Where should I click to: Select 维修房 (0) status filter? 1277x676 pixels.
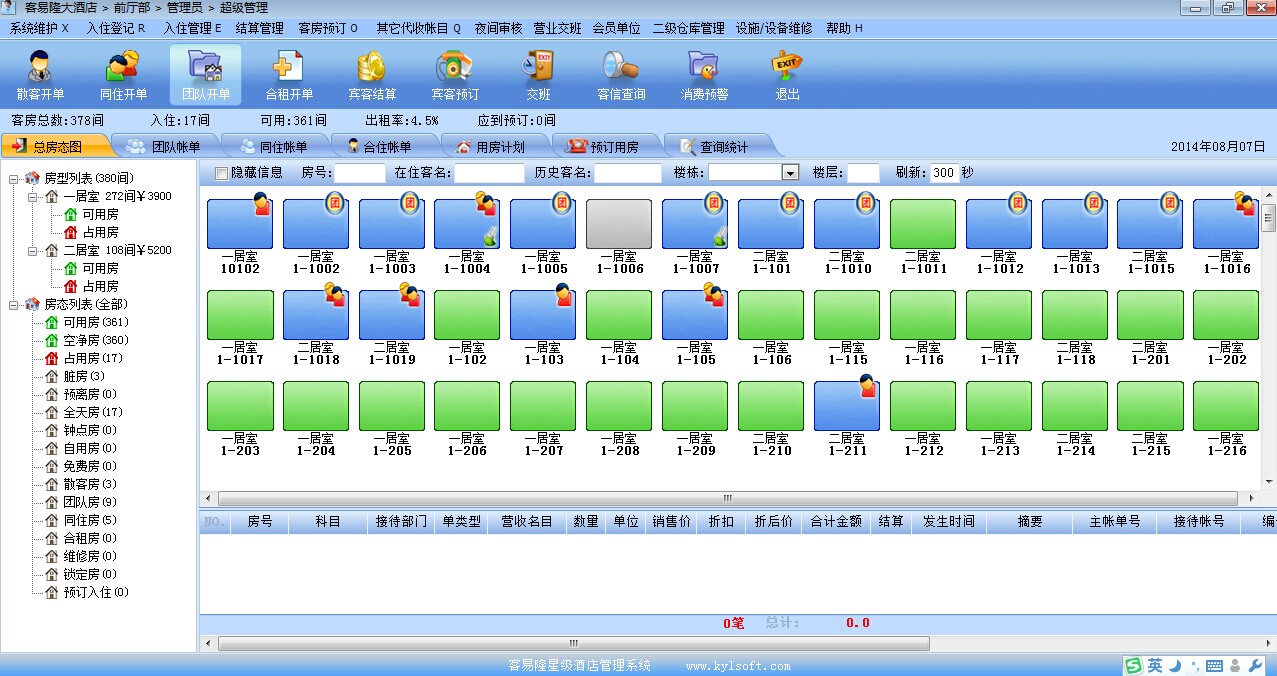click(90, 556)
